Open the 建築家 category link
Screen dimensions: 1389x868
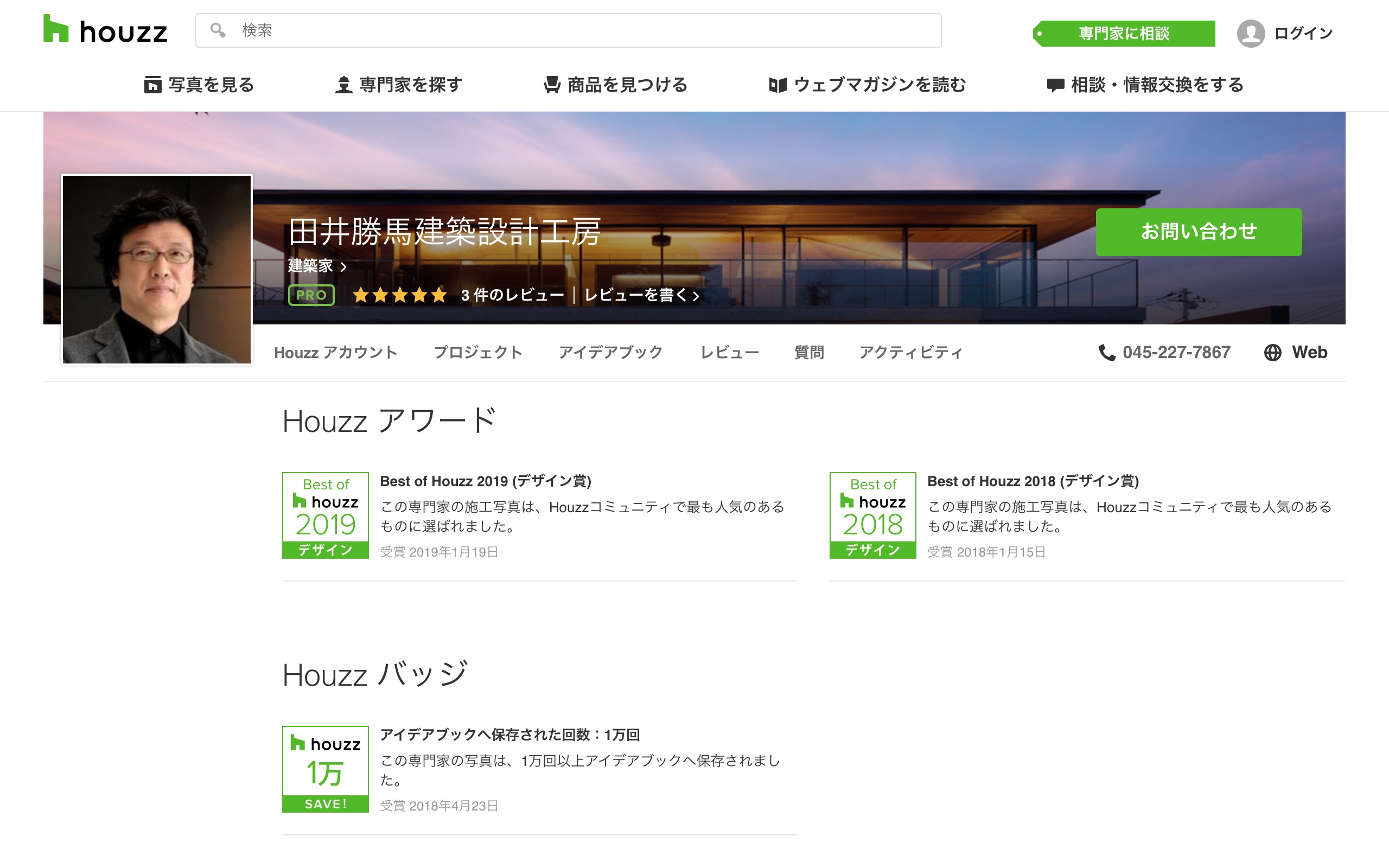pos(310,266)
